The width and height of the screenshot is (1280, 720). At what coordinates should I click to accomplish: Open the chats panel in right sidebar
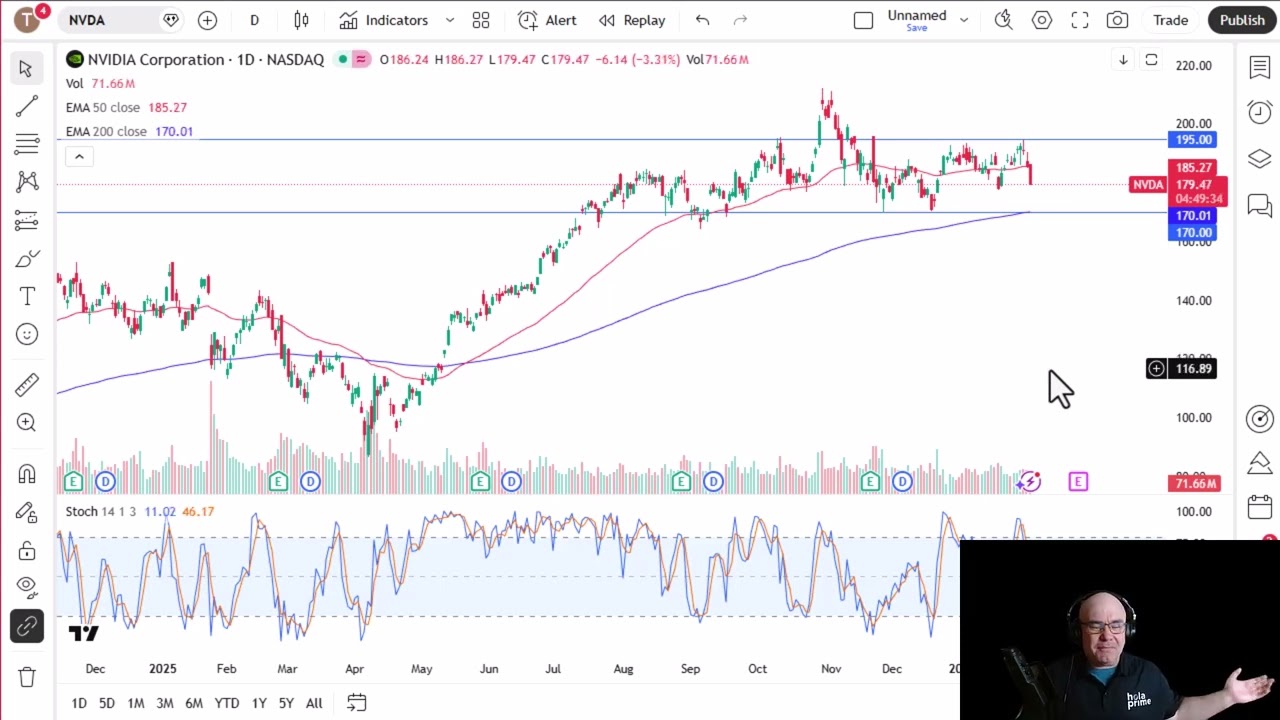[x=1259, y=206]
